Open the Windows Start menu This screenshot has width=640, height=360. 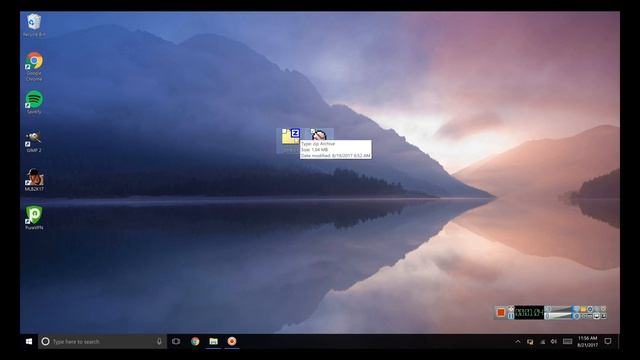point(29,341)
